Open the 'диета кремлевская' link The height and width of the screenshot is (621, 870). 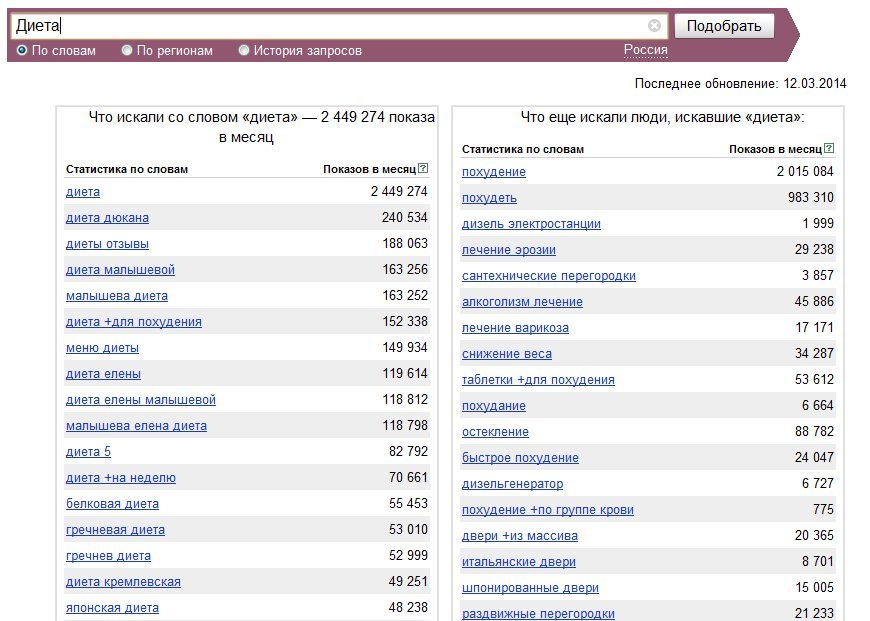coord(123,583)
